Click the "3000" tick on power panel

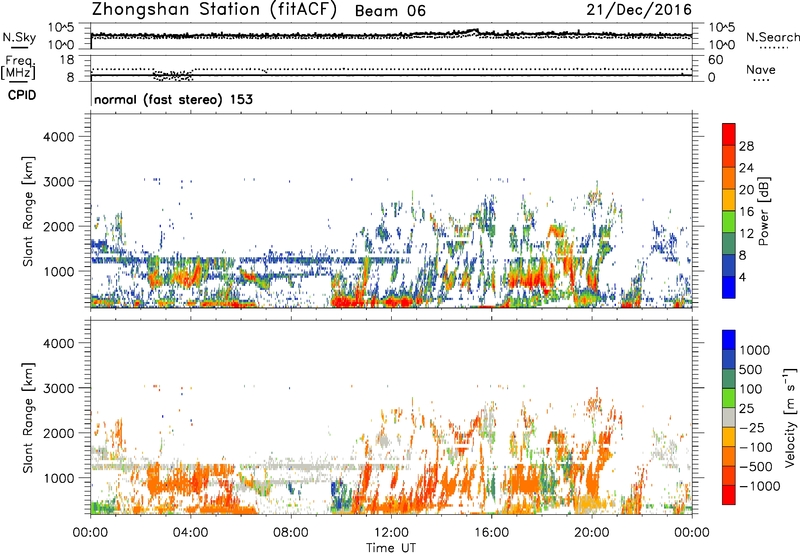59,182
